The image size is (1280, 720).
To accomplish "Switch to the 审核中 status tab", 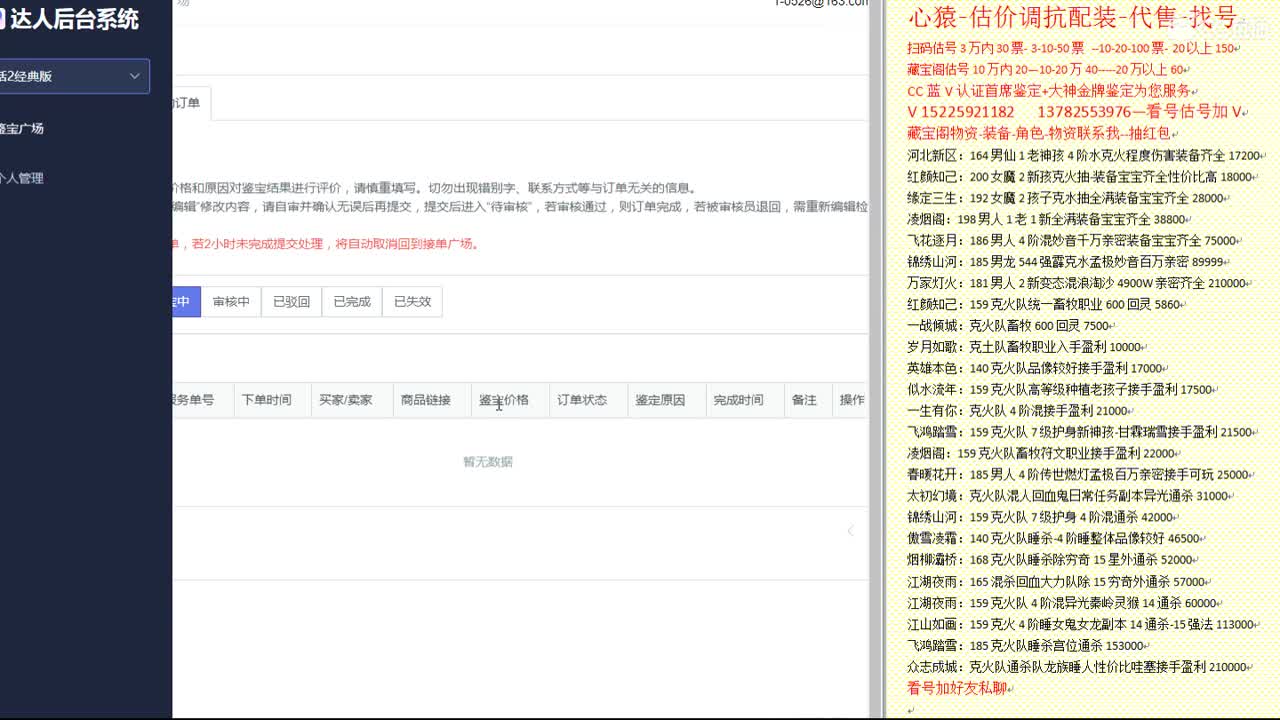I will tap(231, 302).
